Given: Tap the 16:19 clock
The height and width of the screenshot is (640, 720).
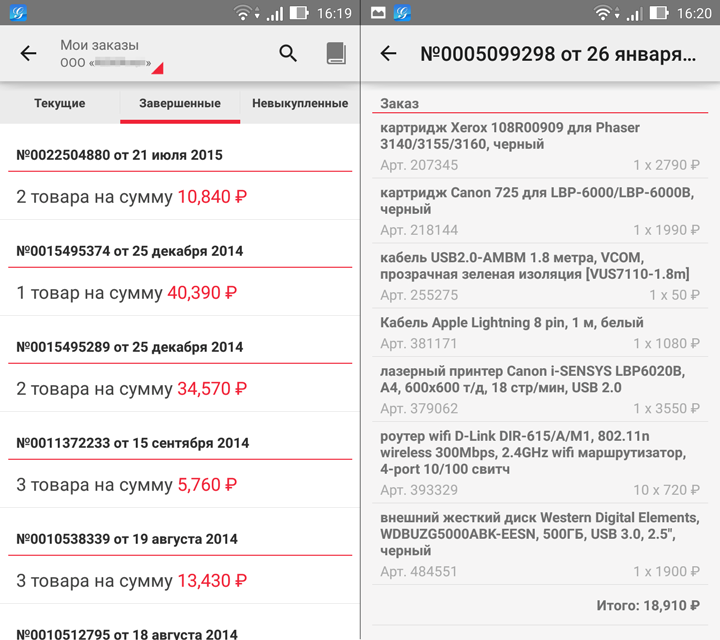Looking at the screenshot, I should (x=334, y=13).
